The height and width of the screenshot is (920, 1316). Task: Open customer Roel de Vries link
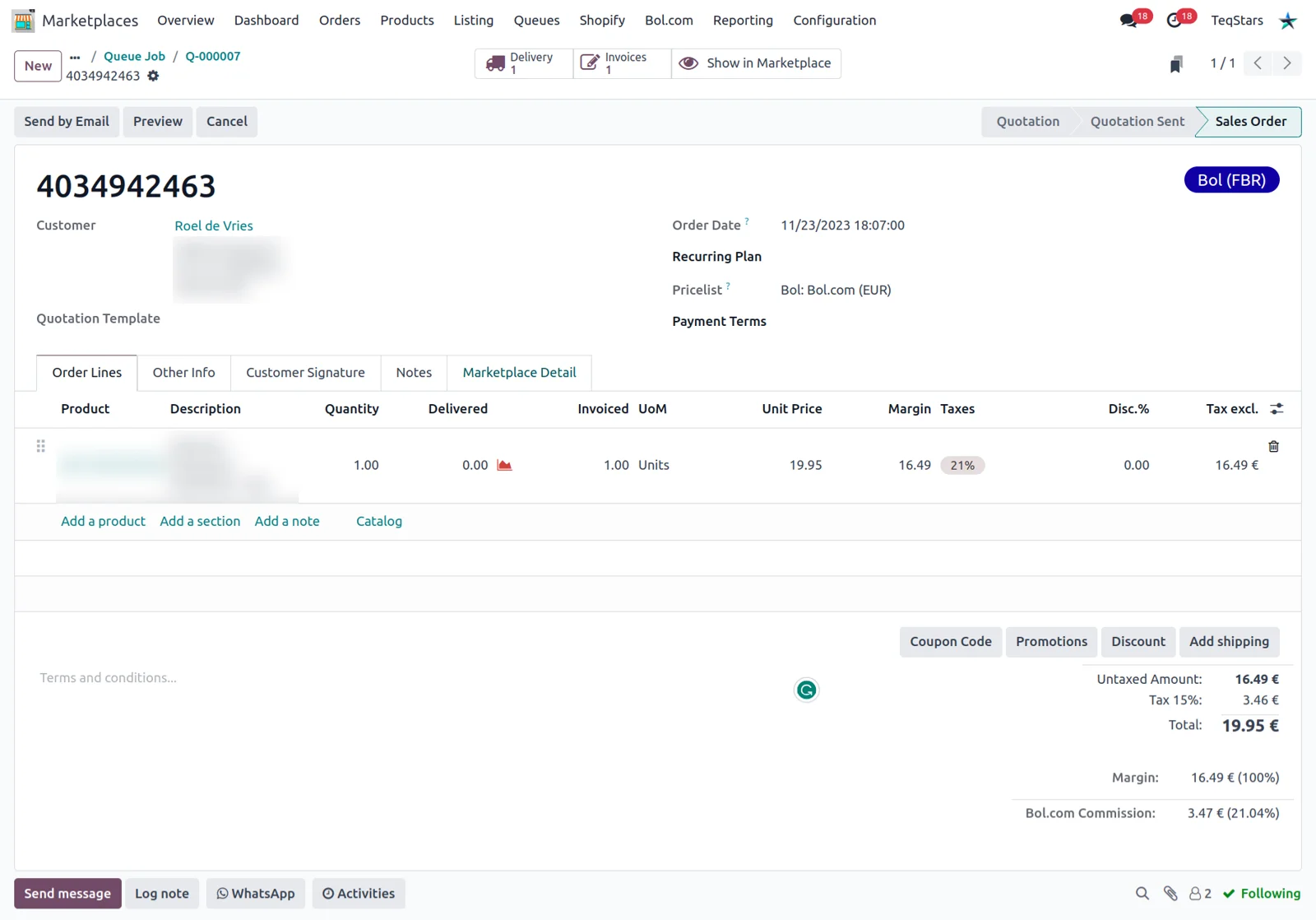(x=214, y=226)
